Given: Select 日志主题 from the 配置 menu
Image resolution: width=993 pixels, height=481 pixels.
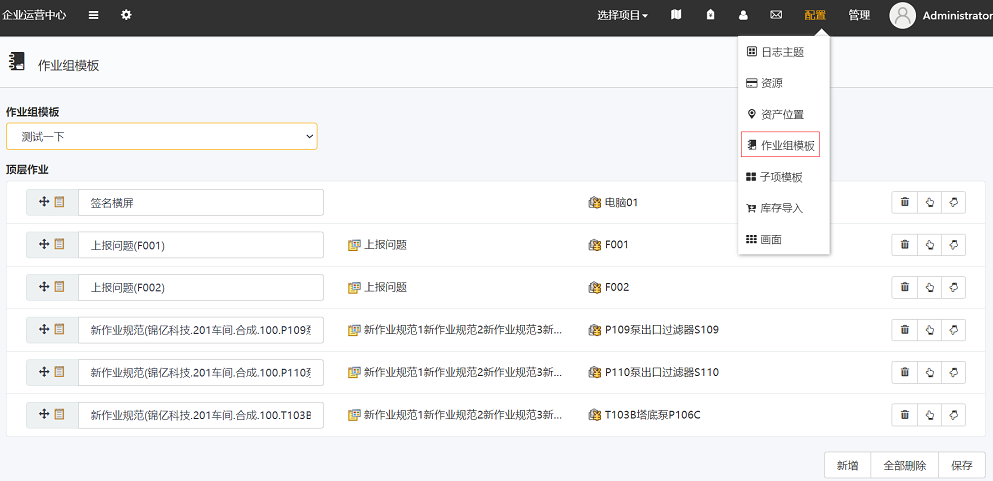Looking at the screenshot, I should click(x=782, y=52).
